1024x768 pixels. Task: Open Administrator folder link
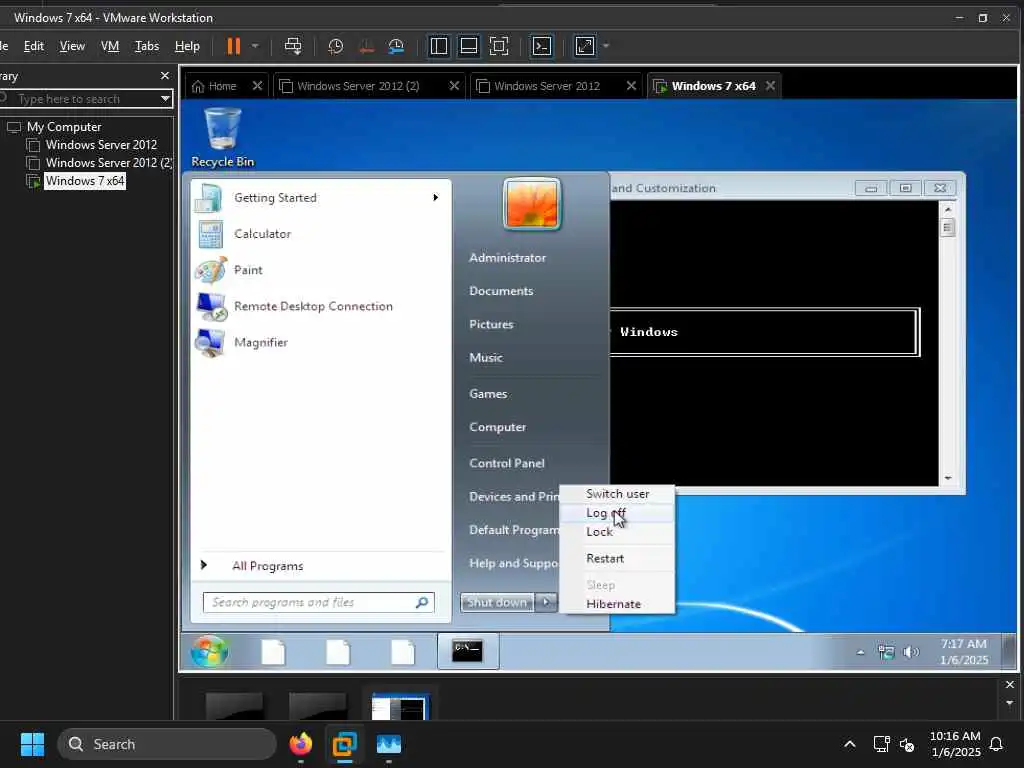click(507, 258)
